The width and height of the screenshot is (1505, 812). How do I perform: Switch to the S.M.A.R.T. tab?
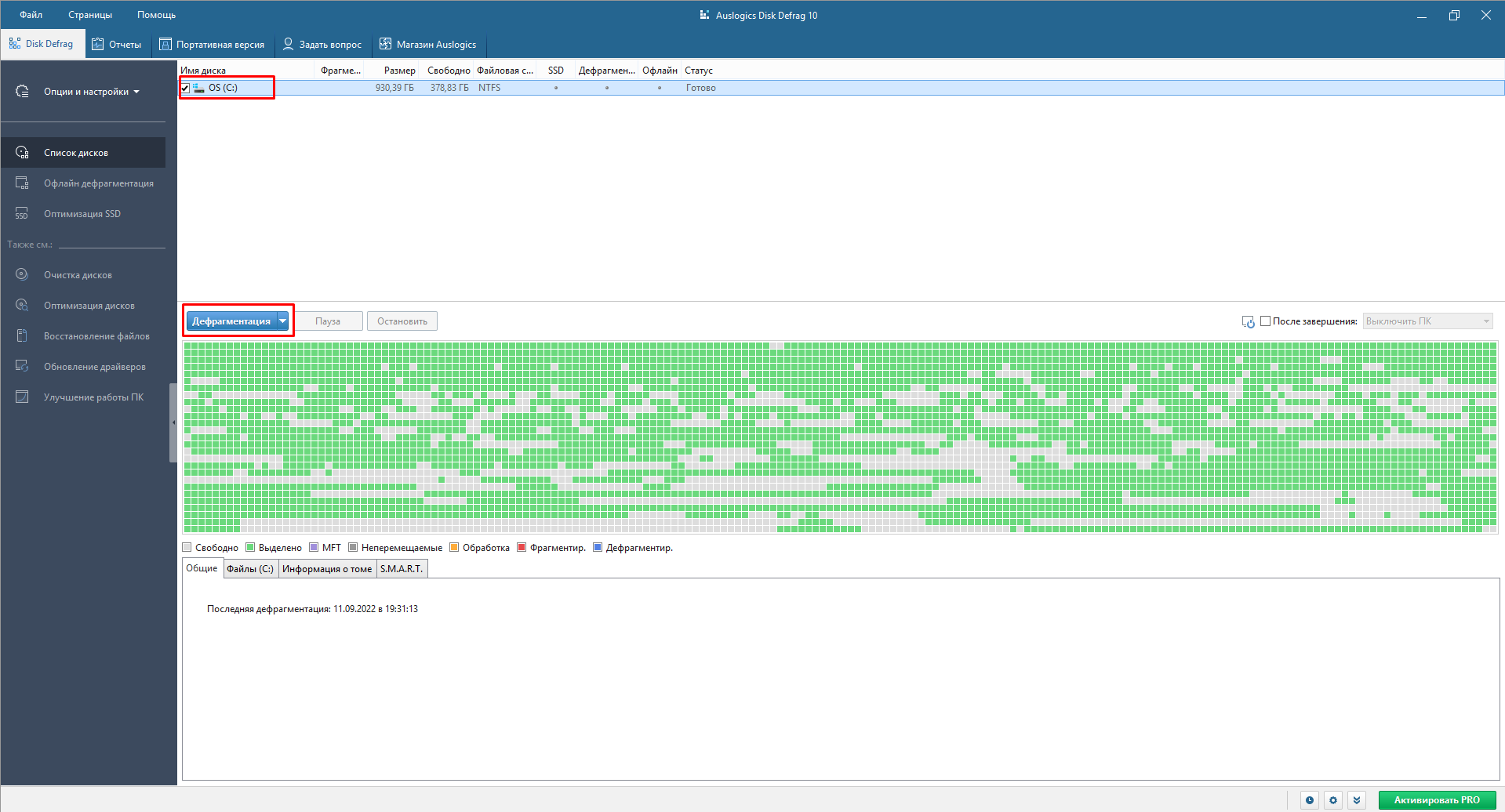point(402,569)
